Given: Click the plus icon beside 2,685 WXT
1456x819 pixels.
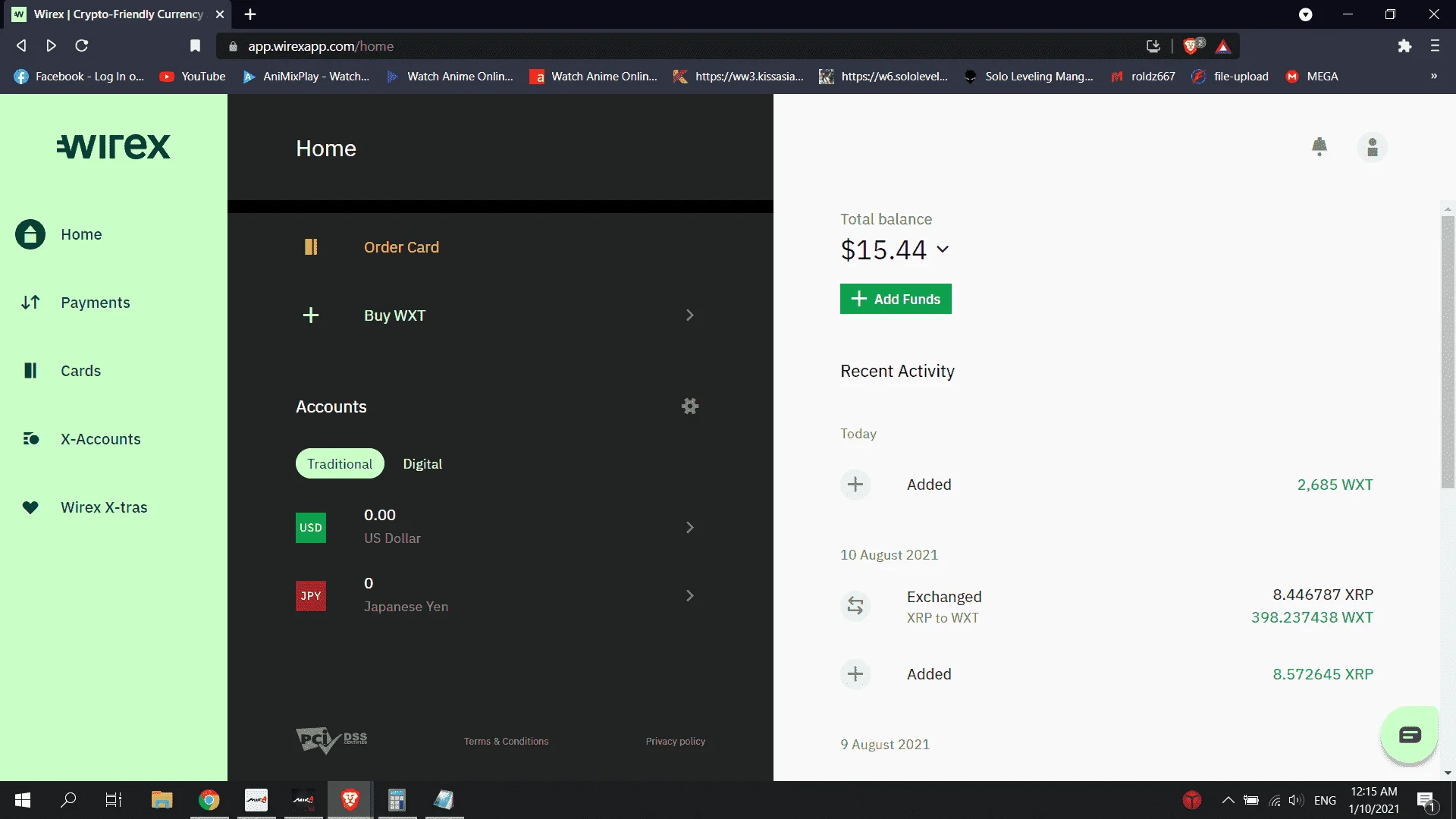Looking at the screenshot, I should click(x=855, y=485).
